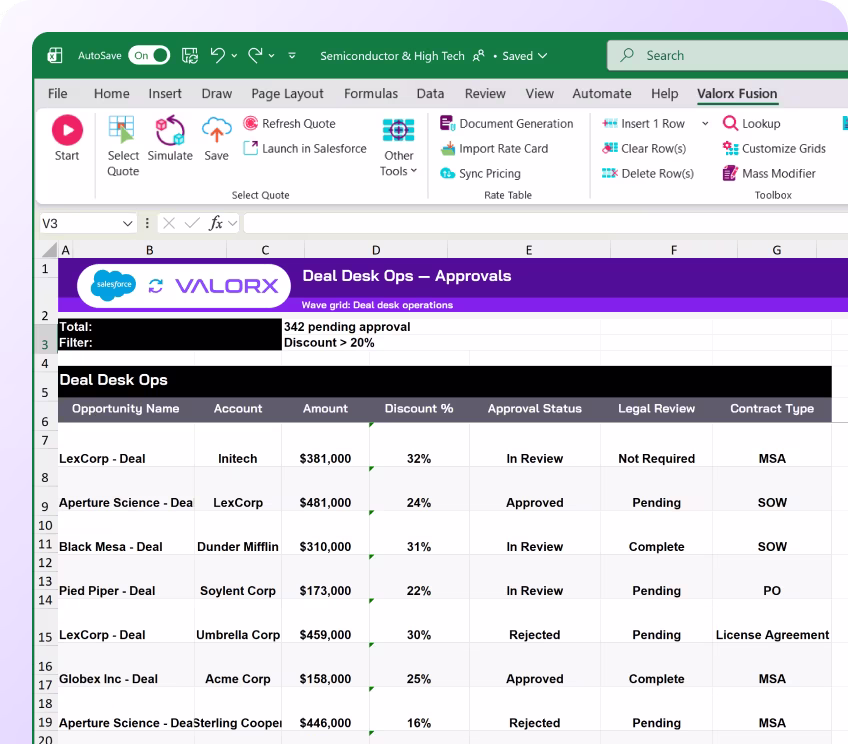This screenshot has width=848, height=744.
Task: Open Mass Modifier tool
Action: 769,173
